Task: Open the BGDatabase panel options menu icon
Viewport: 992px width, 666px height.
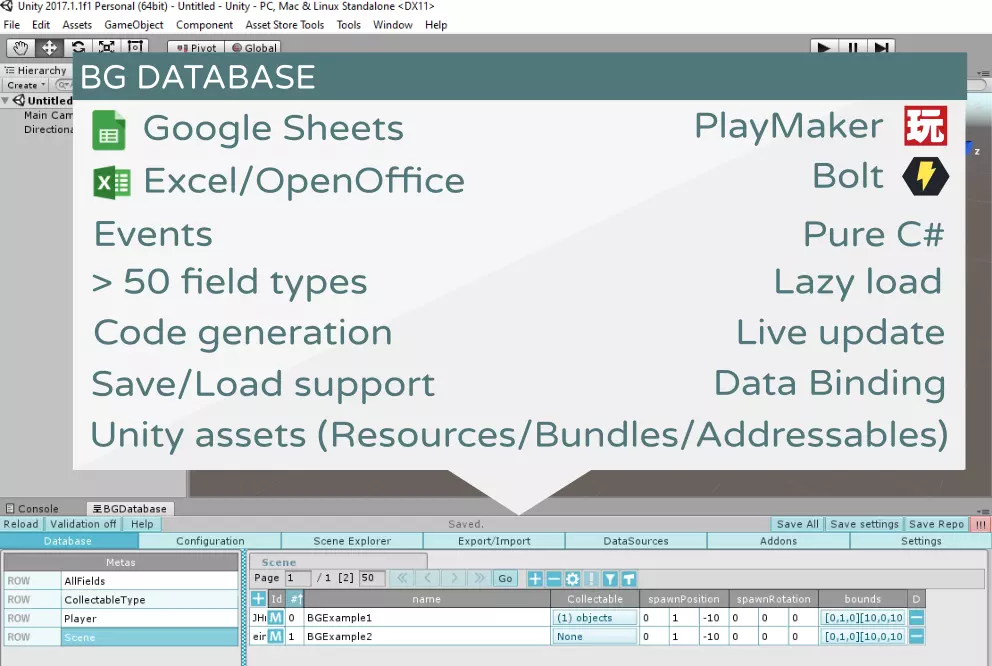Action: click(983, 510)
